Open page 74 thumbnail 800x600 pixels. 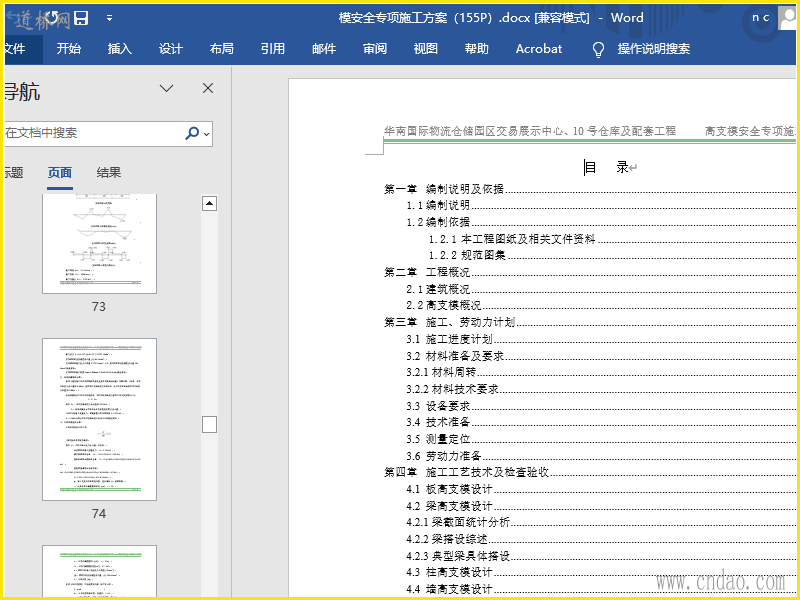point(99,419)
